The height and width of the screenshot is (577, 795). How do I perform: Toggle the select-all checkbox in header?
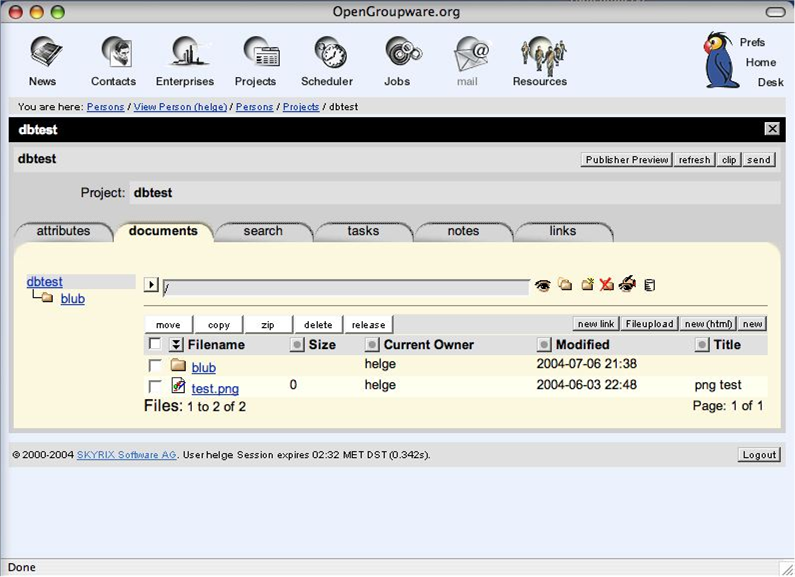(x=154, y=344)
